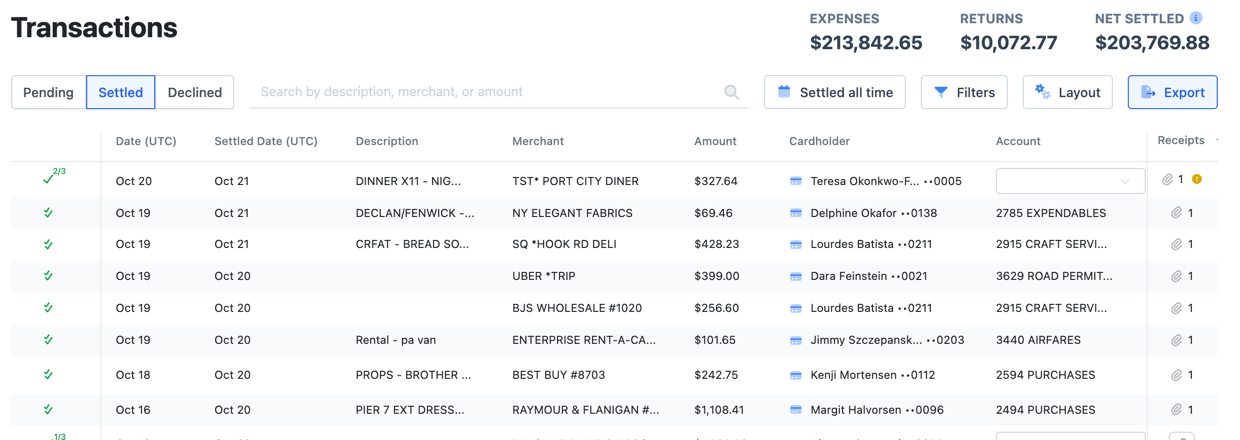The image size is (1240, 440).
Task: Click card icon beside Delphine Okafor
Action: coord(796,213)
